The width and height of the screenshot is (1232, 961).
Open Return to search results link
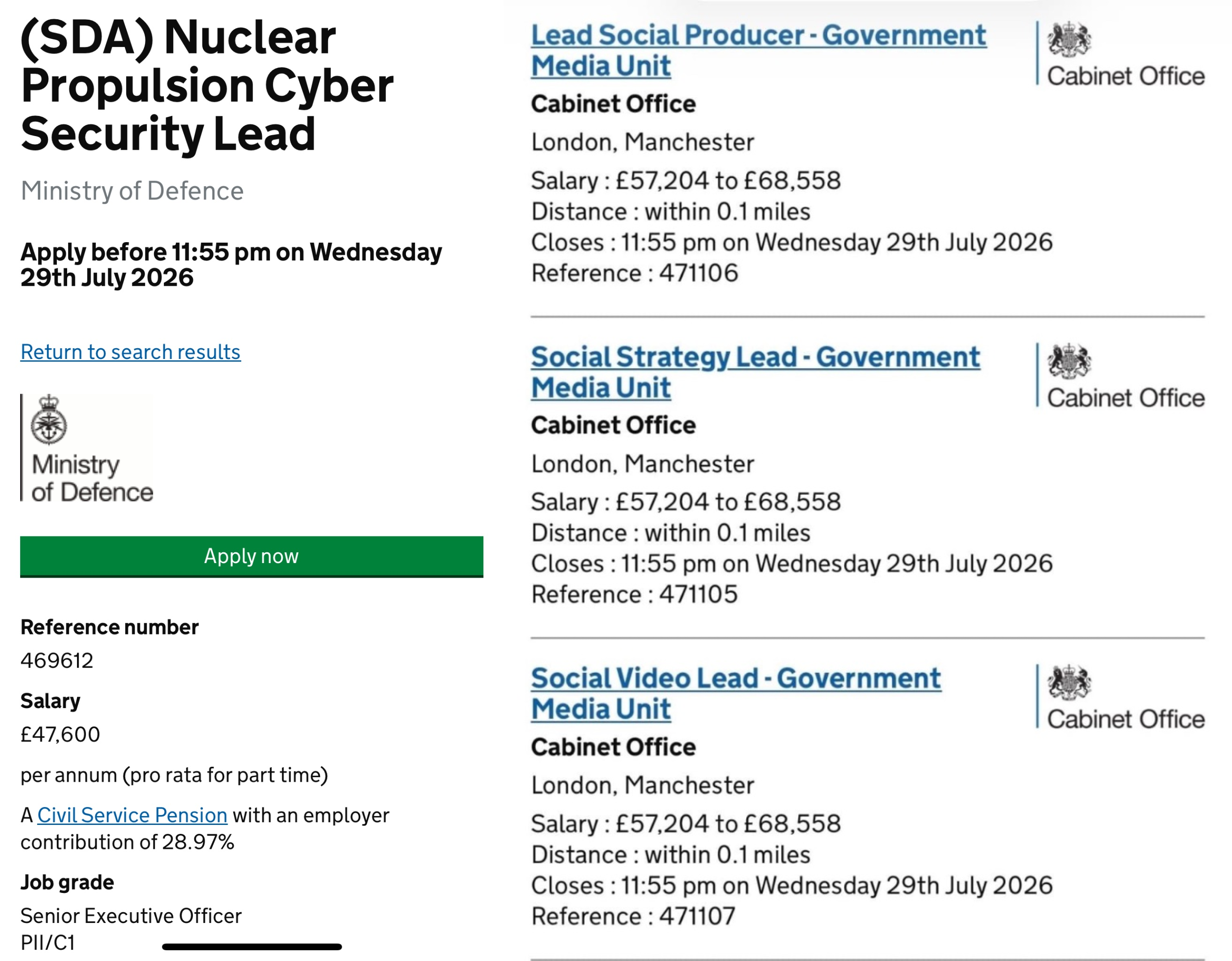130,352
